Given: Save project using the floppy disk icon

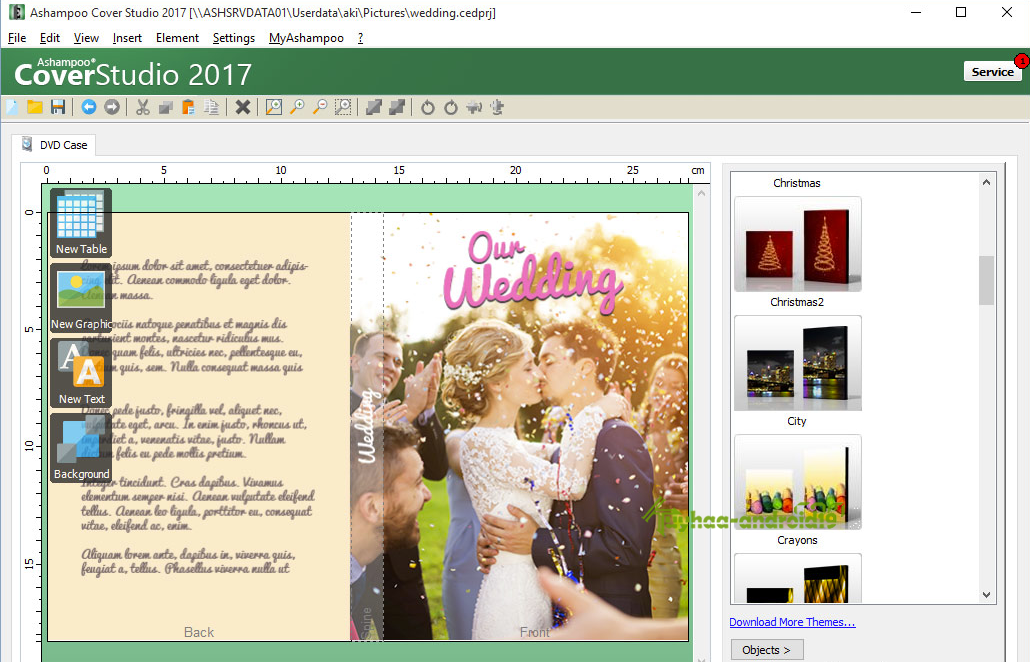Looking at the screenshot, I should 58,107.
